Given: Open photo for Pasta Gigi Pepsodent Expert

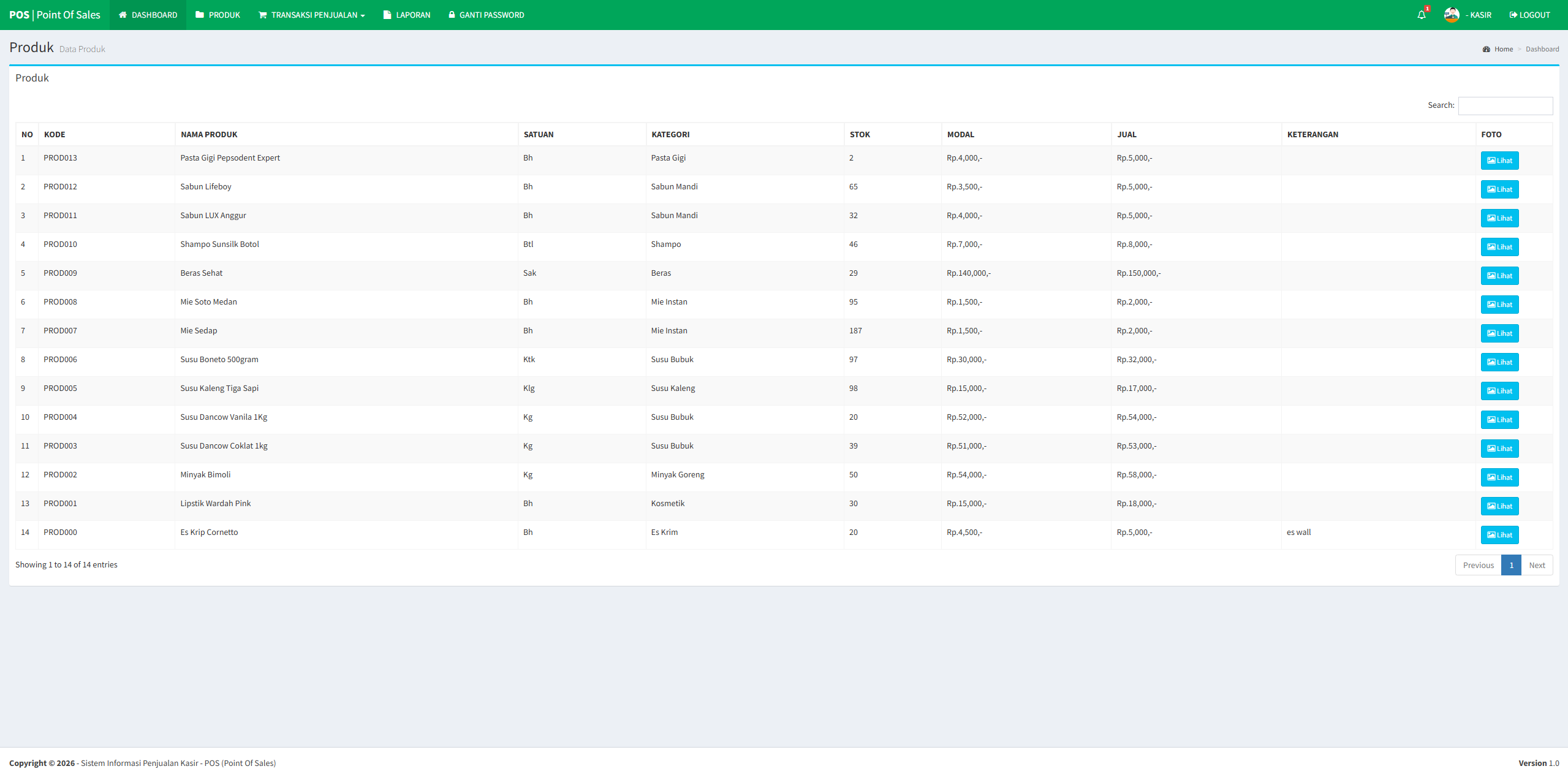Looking at the screenshot, I should tap(1499, 161).
